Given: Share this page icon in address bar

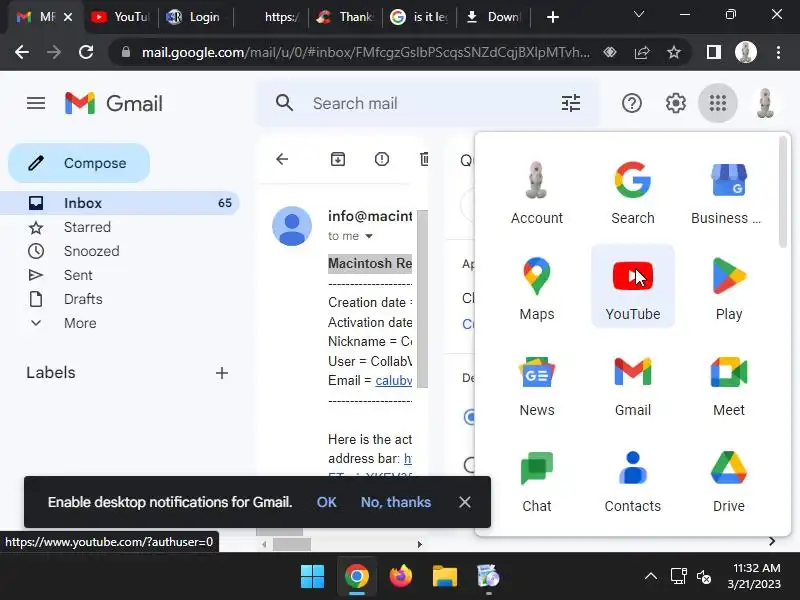Looking at the screenshot, I should click(642, 52).
